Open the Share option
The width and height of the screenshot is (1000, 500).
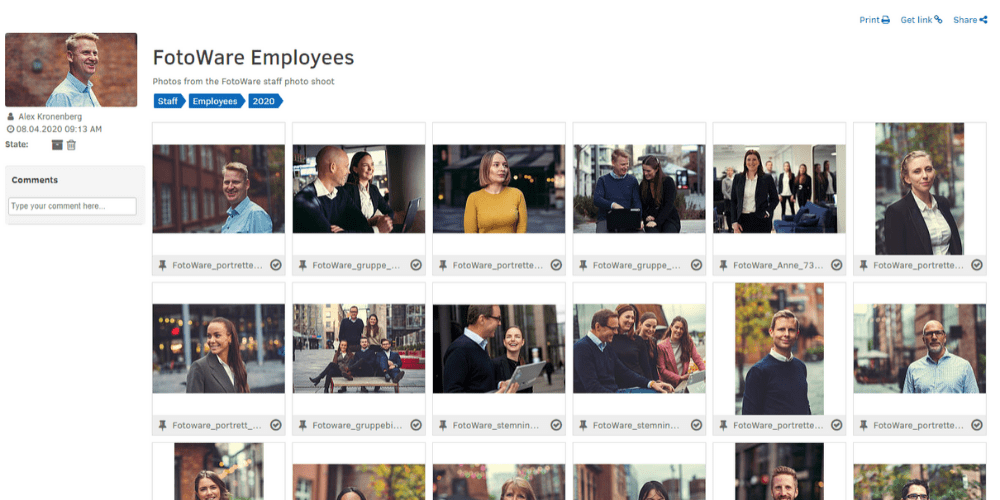point(970,20)
